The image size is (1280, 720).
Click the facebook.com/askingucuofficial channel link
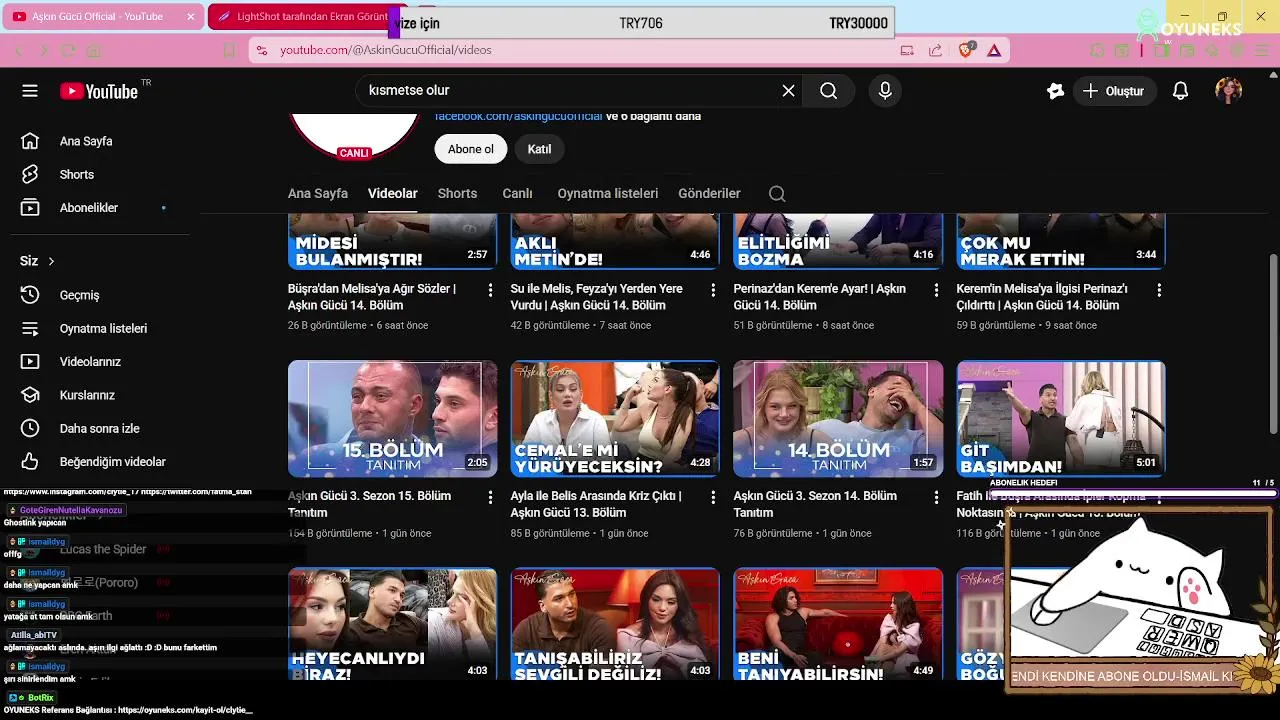518,117
